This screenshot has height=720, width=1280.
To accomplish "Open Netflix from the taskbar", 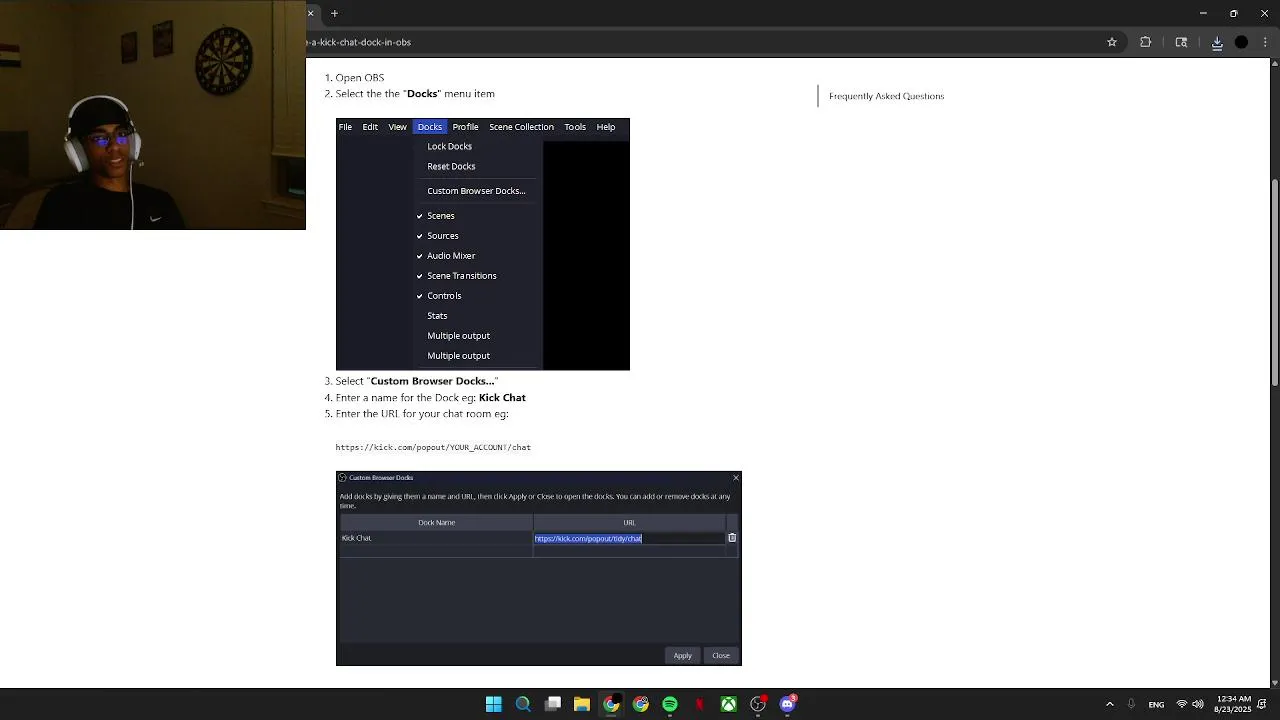I will click(x=699, y=704).
